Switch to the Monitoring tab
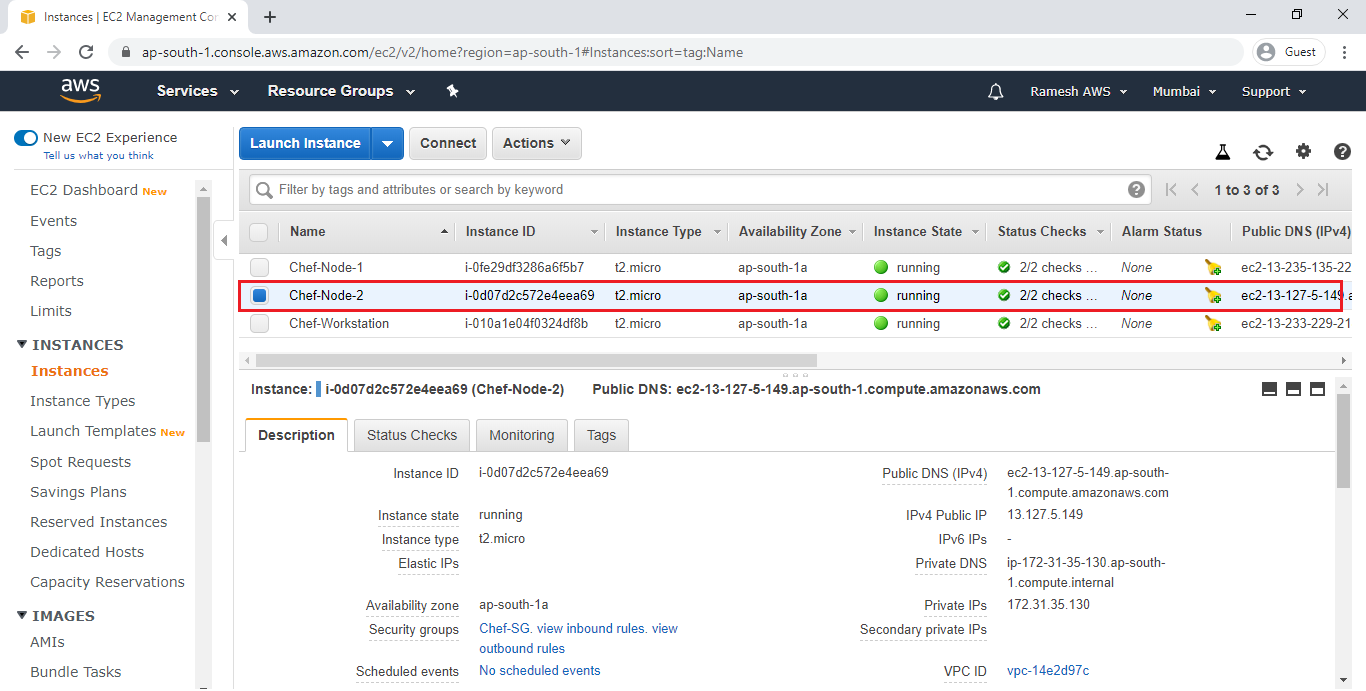The height and width of the screenshot is (691, 1366). (522, 435)
